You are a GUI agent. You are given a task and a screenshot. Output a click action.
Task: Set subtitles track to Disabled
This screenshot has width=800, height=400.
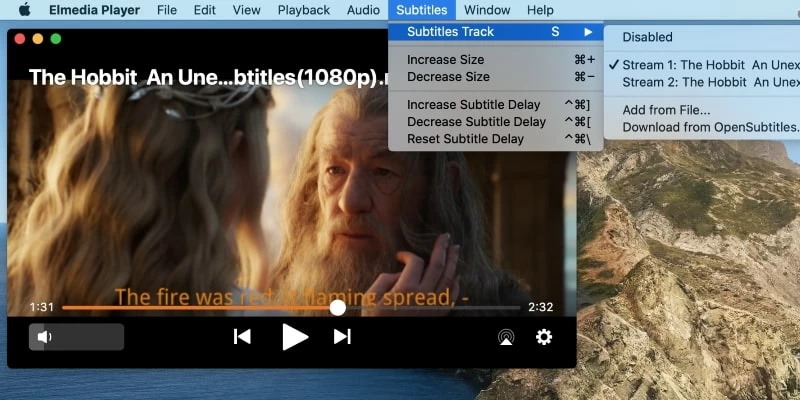[702, 37]
